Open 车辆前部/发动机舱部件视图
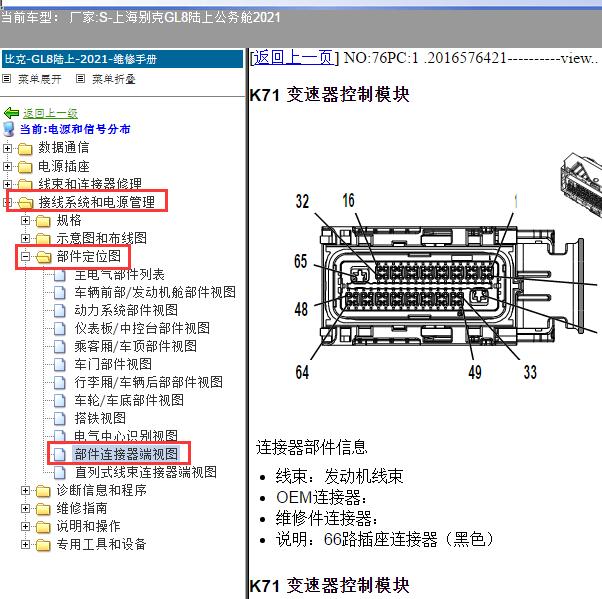The image size is (602, 599). [x=155, y=292]
